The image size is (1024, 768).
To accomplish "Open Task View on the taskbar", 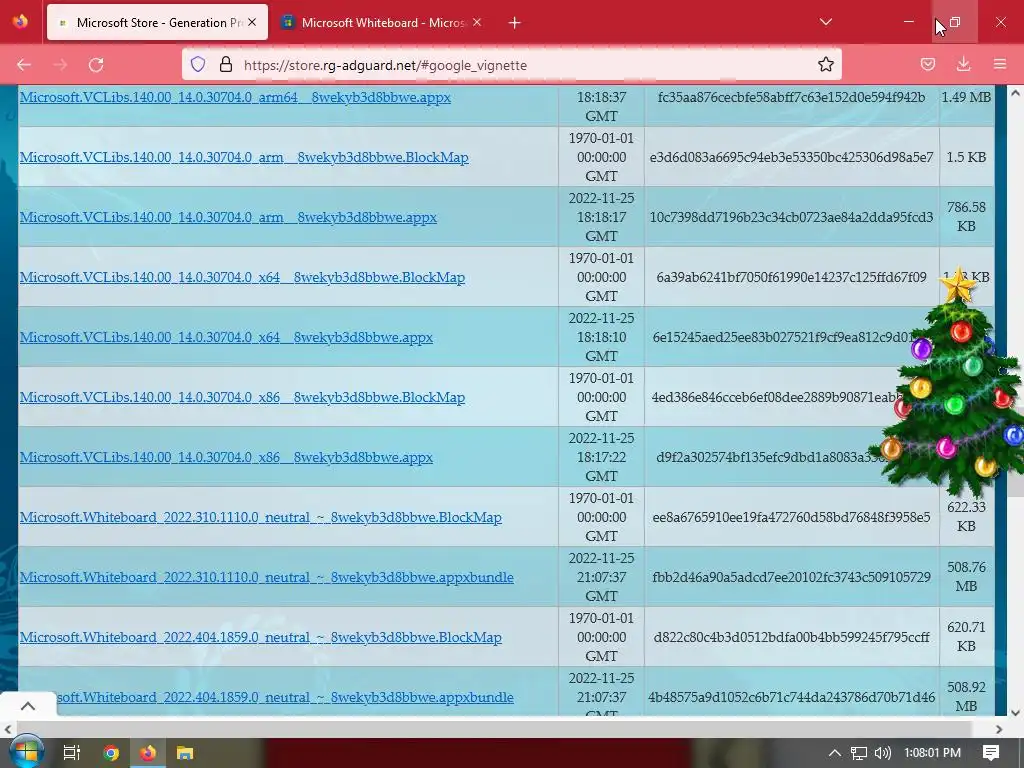I will point(71,753).
